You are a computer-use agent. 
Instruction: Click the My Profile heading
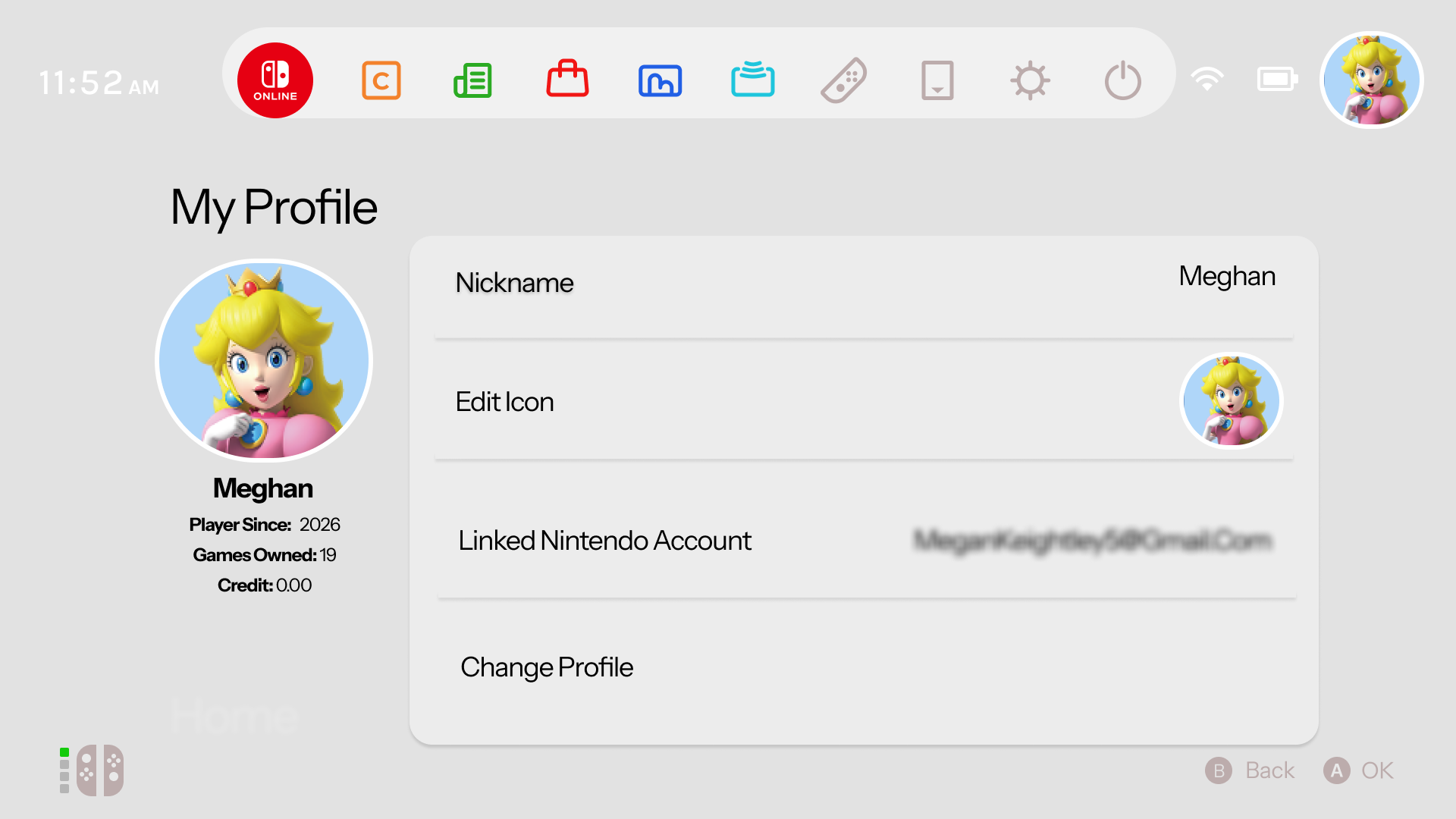coord(274,207)
